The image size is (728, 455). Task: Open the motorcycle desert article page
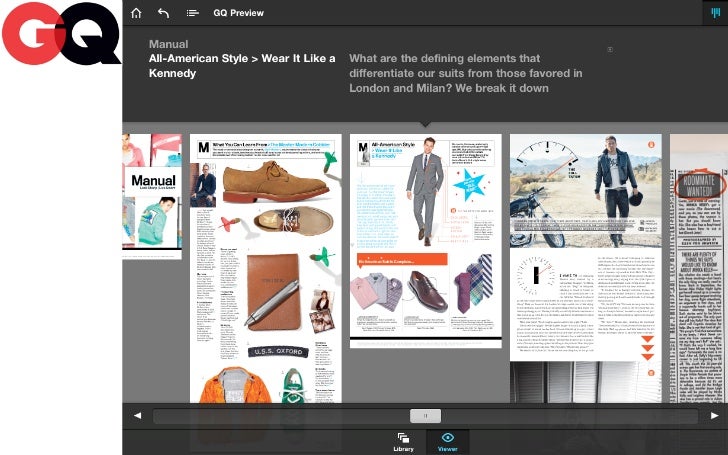pyautogui.click(x=585, y=268)
